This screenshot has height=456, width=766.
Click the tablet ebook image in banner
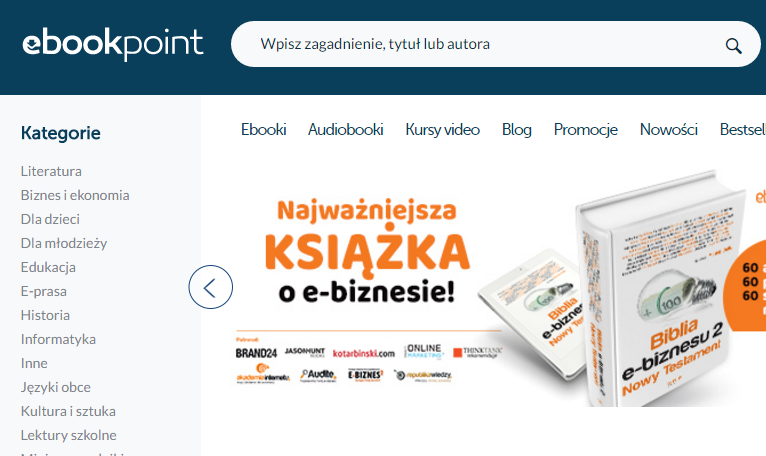point(530,313)
